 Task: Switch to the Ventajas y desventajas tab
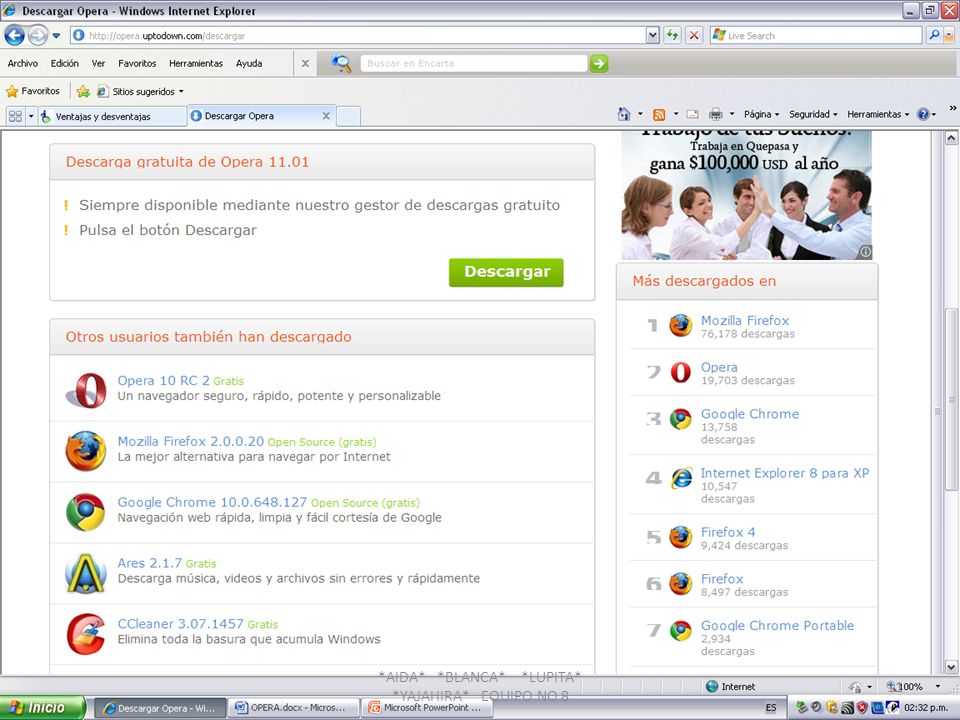[113, 116]
